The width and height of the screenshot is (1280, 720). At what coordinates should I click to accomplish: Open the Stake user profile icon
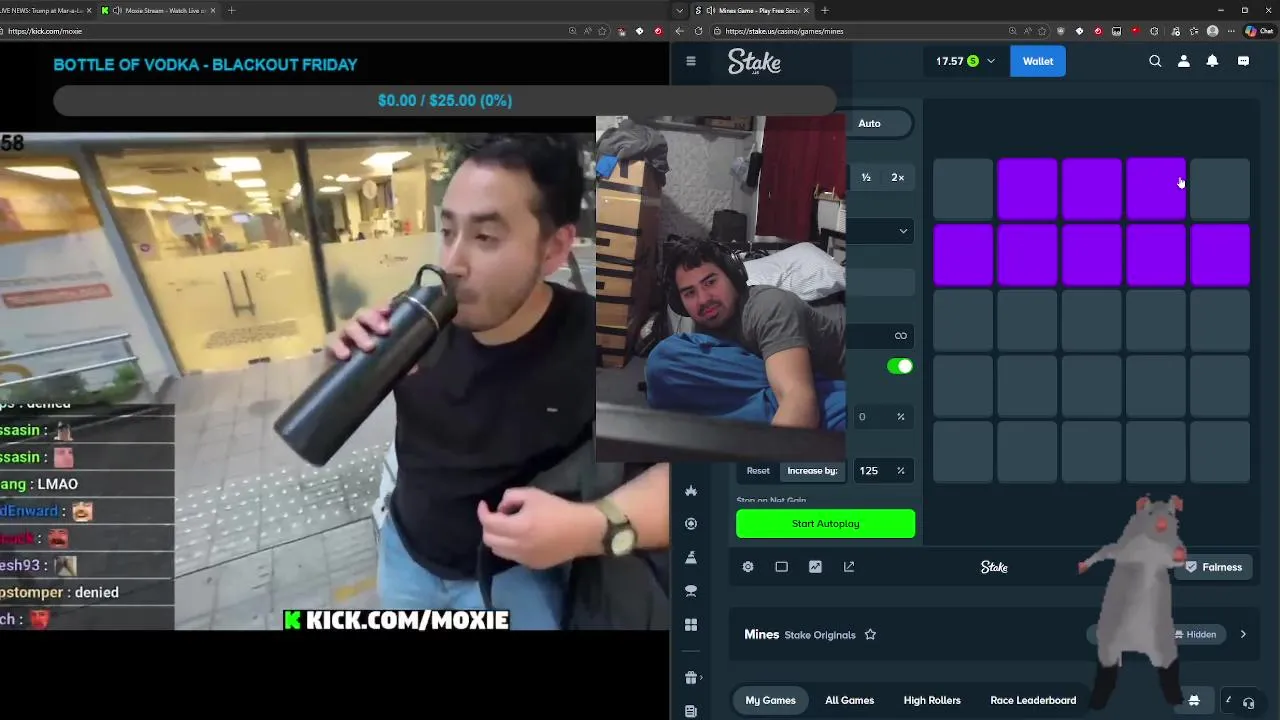pos(1184,61)
